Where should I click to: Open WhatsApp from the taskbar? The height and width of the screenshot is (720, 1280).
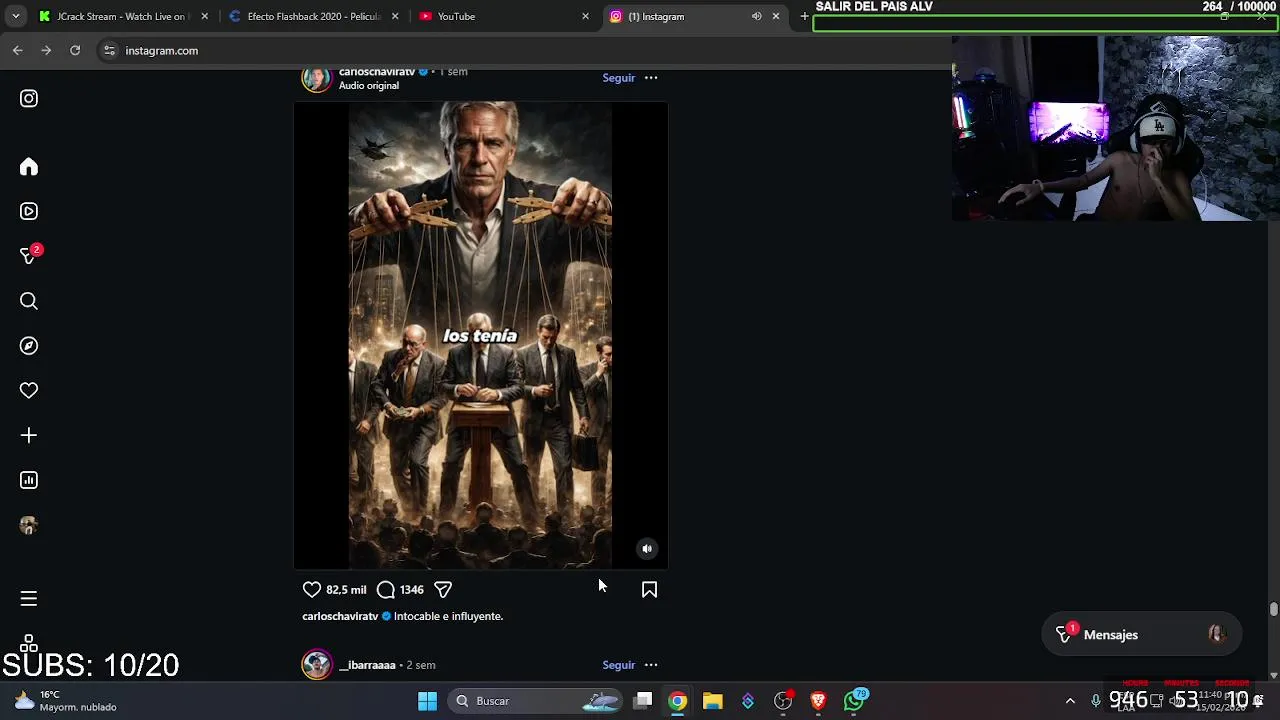coord(854,701)
